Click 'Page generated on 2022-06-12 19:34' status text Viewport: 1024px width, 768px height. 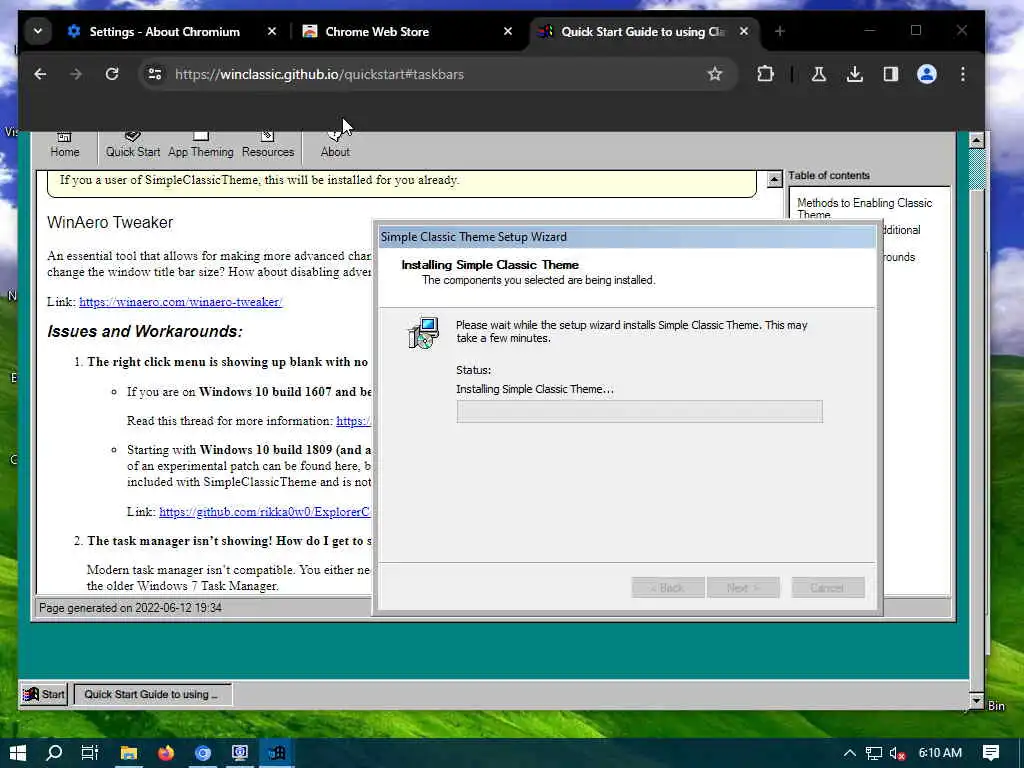point(131,608)
